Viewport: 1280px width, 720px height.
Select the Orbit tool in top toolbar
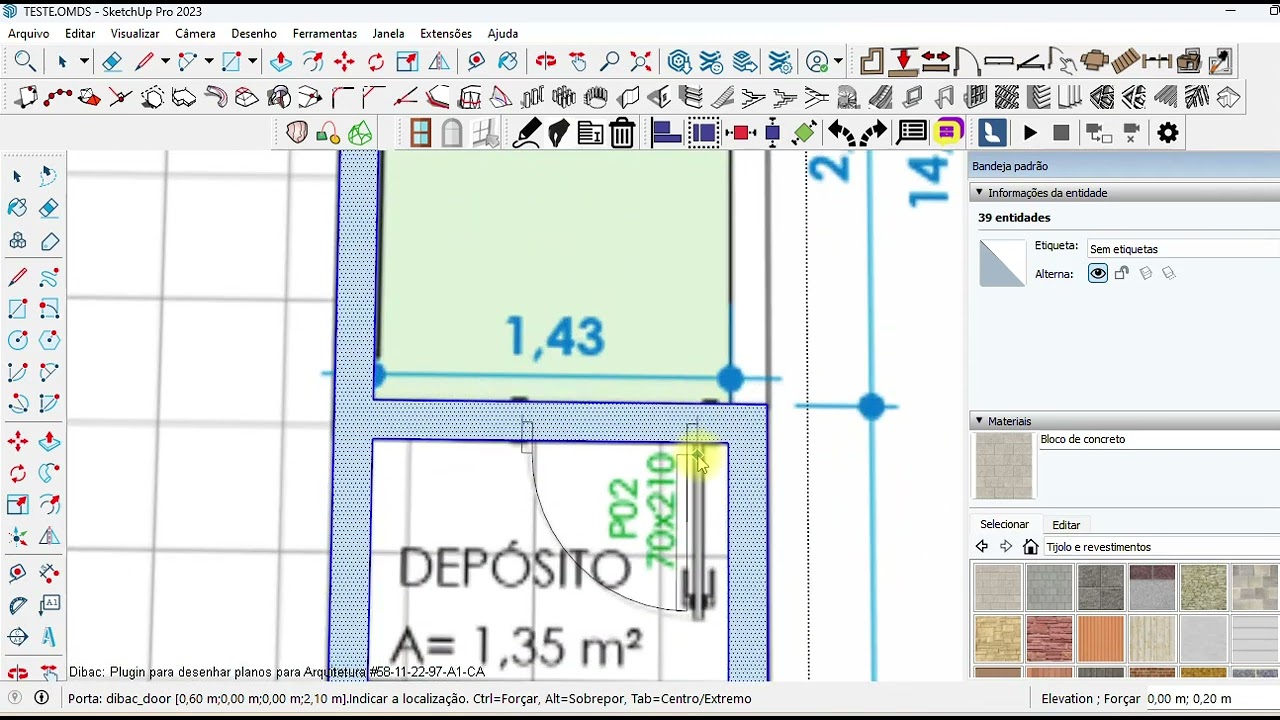click(x=546, y=62)
